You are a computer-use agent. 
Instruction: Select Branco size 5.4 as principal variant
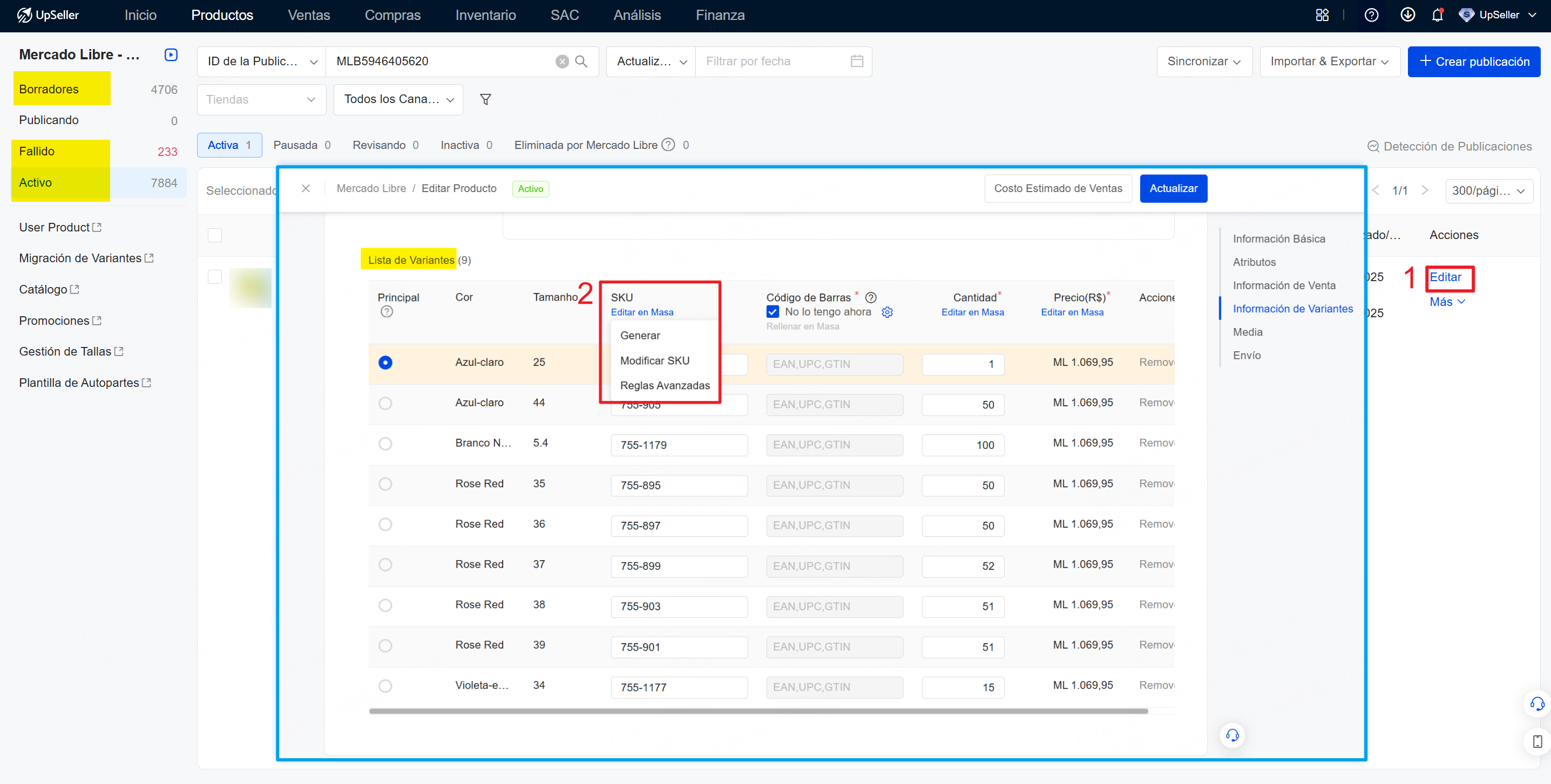pyautogui.click(x=385, y=444)
